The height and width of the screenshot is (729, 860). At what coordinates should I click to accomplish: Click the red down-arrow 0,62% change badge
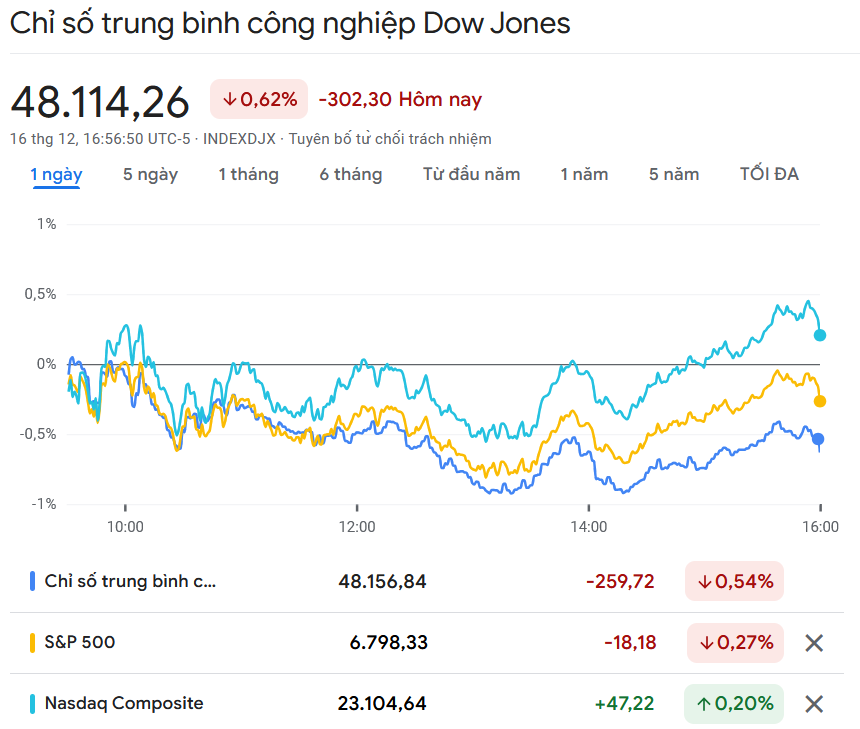tap(259, 99)
